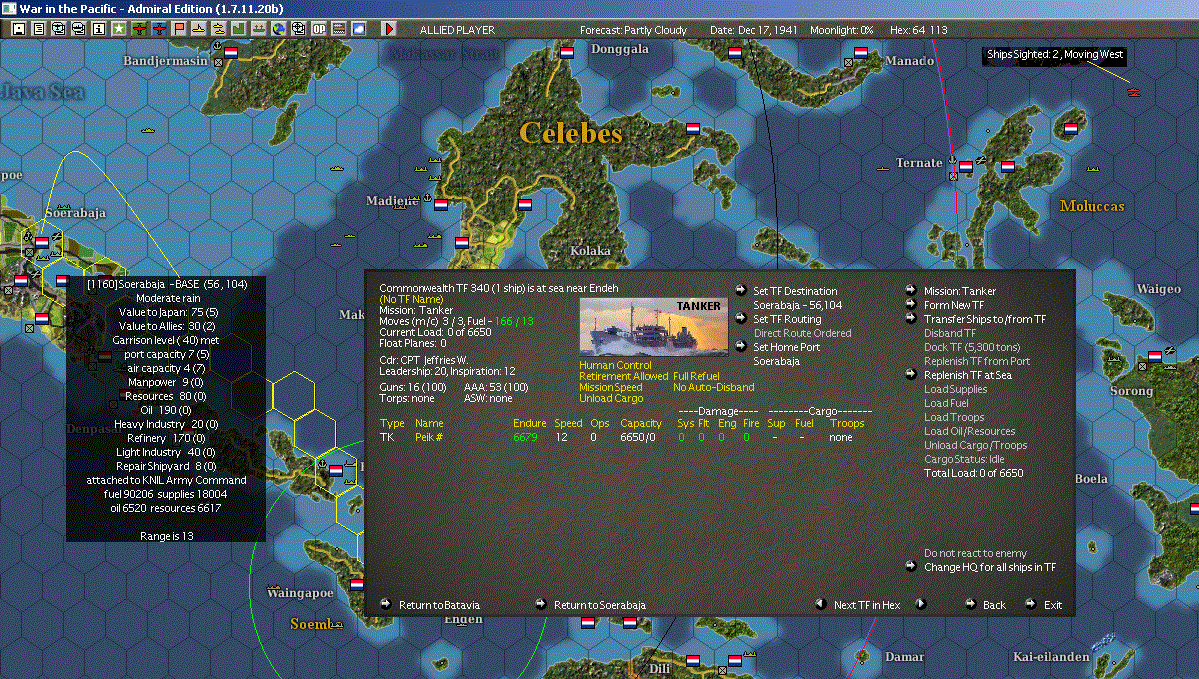1199x679 pixels.
Task: Click the fourth toolbar icon with stacked ships
Action: (x=79, y=29)
